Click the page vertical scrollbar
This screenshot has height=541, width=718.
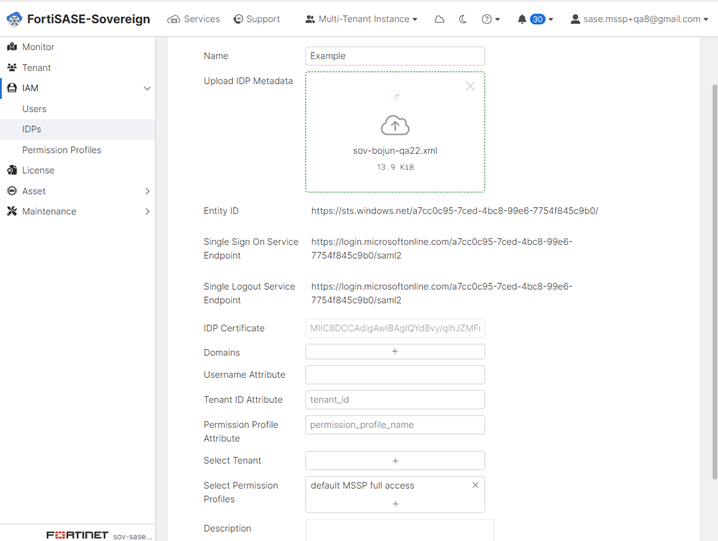pyautogui.click(x=715, y=282)
